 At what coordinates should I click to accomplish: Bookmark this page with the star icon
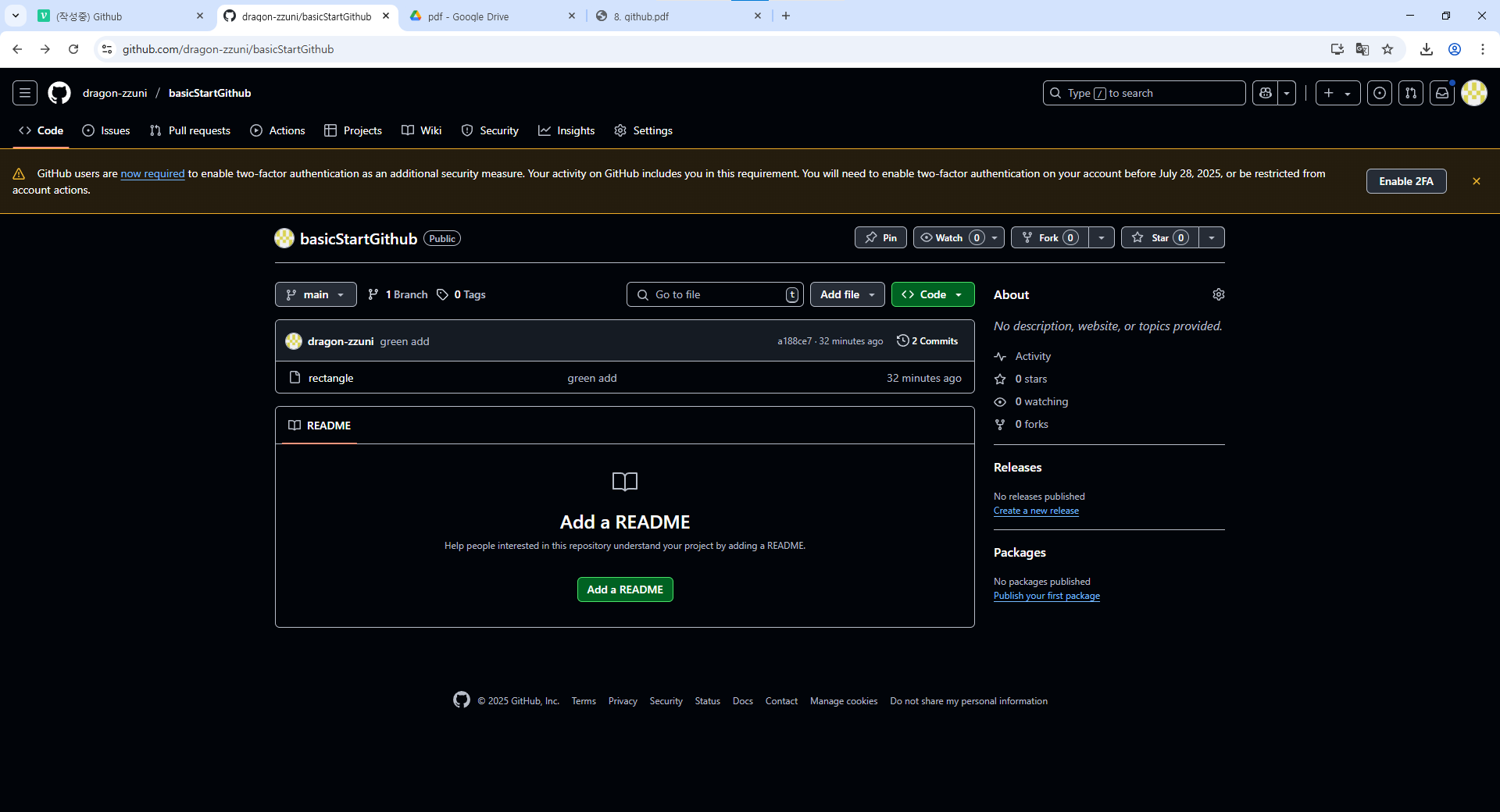pos(1387,49)
